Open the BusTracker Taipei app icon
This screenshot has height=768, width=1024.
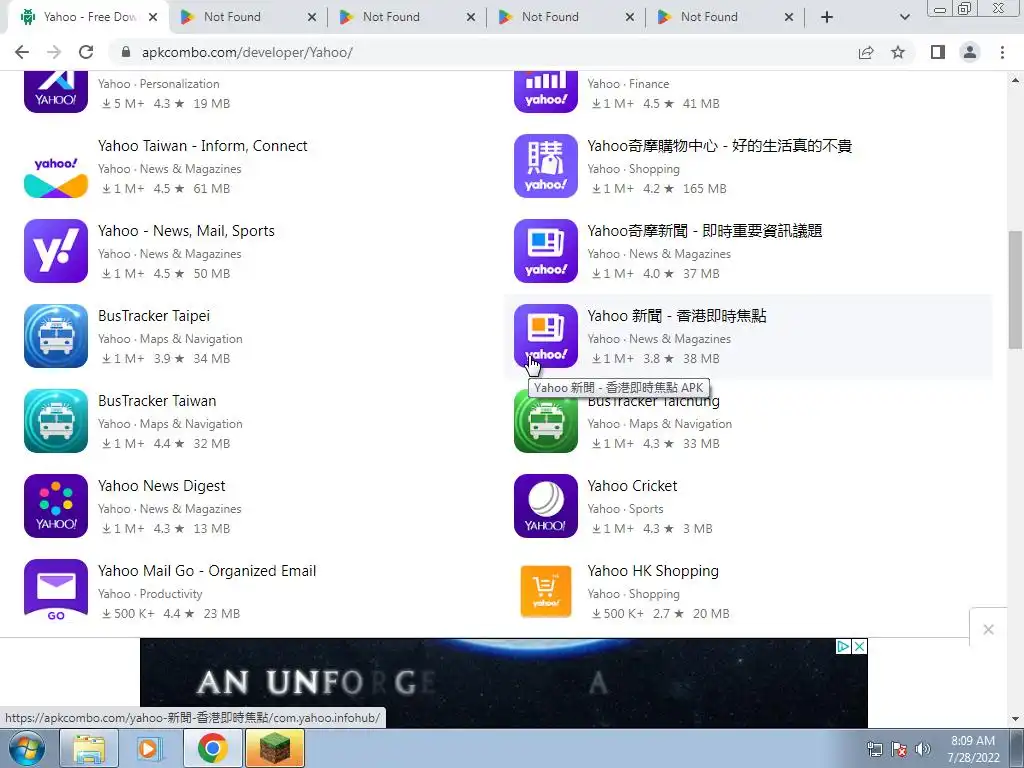(56, 336)
